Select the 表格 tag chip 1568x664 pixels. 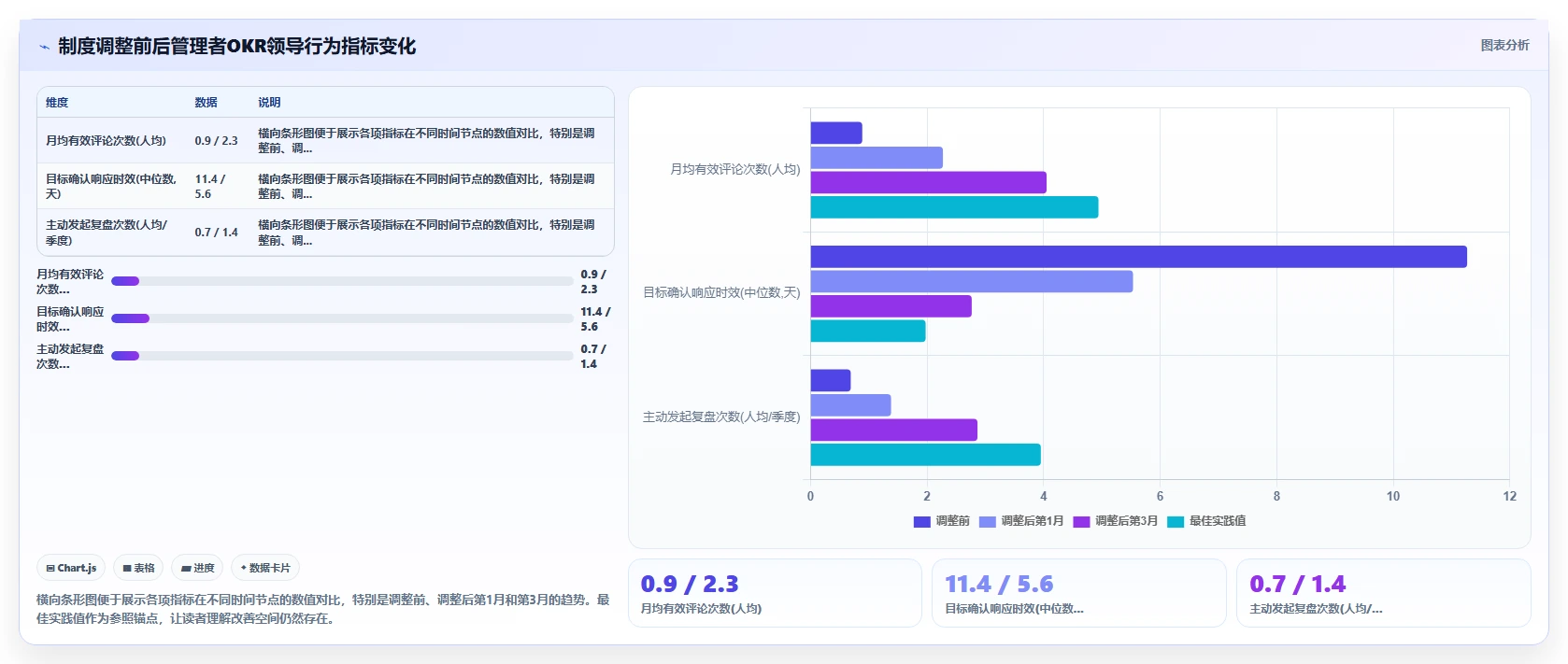[138, 568]
